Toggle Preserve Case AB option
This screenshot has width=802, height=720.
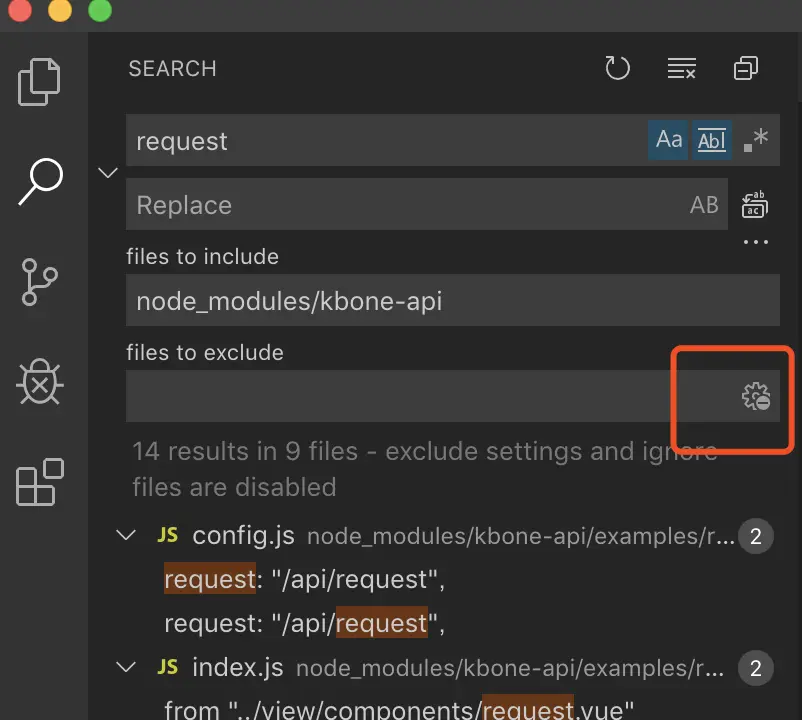click(704, 205)
